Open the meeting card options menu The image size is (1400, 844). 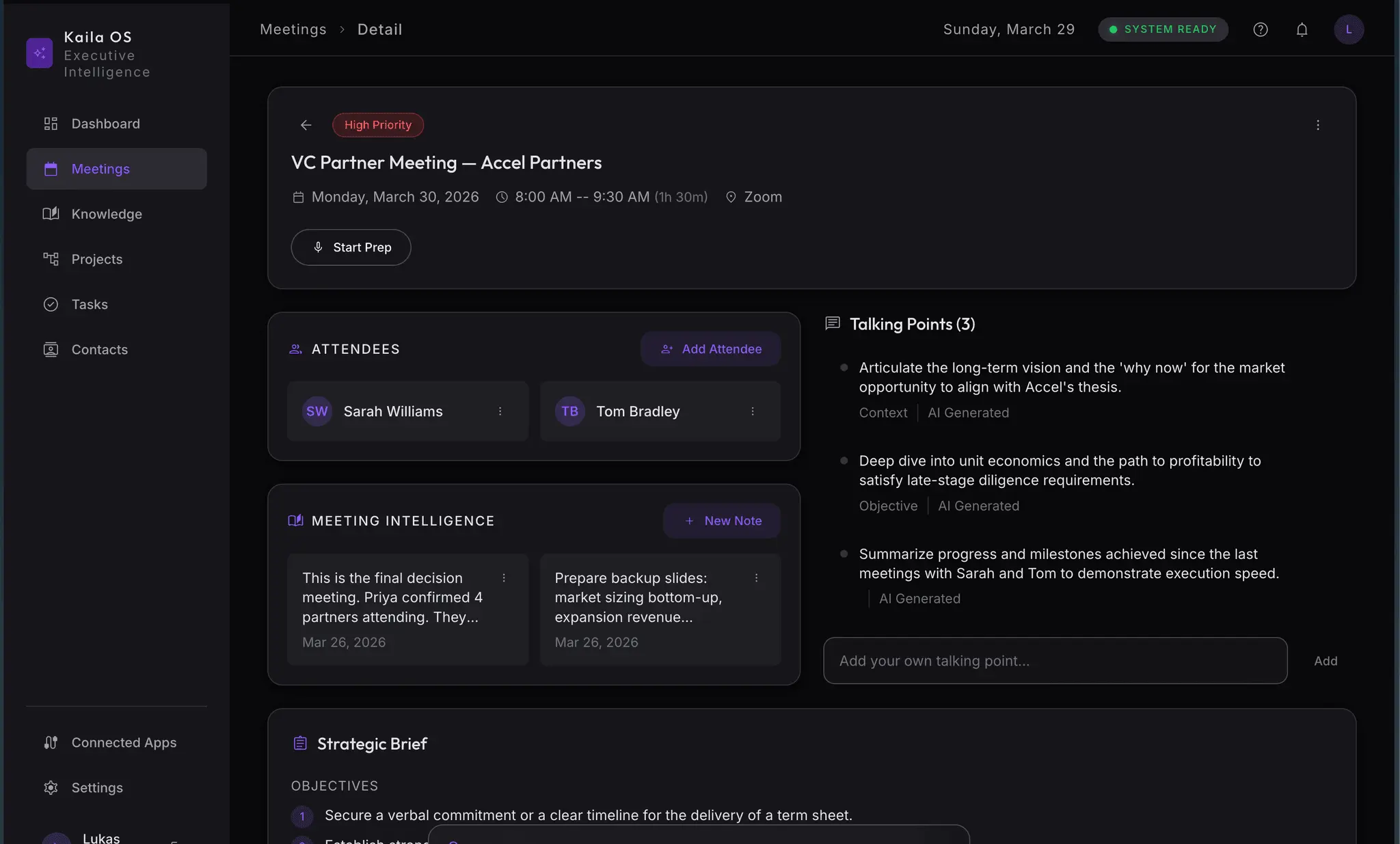click(1318, 125)
